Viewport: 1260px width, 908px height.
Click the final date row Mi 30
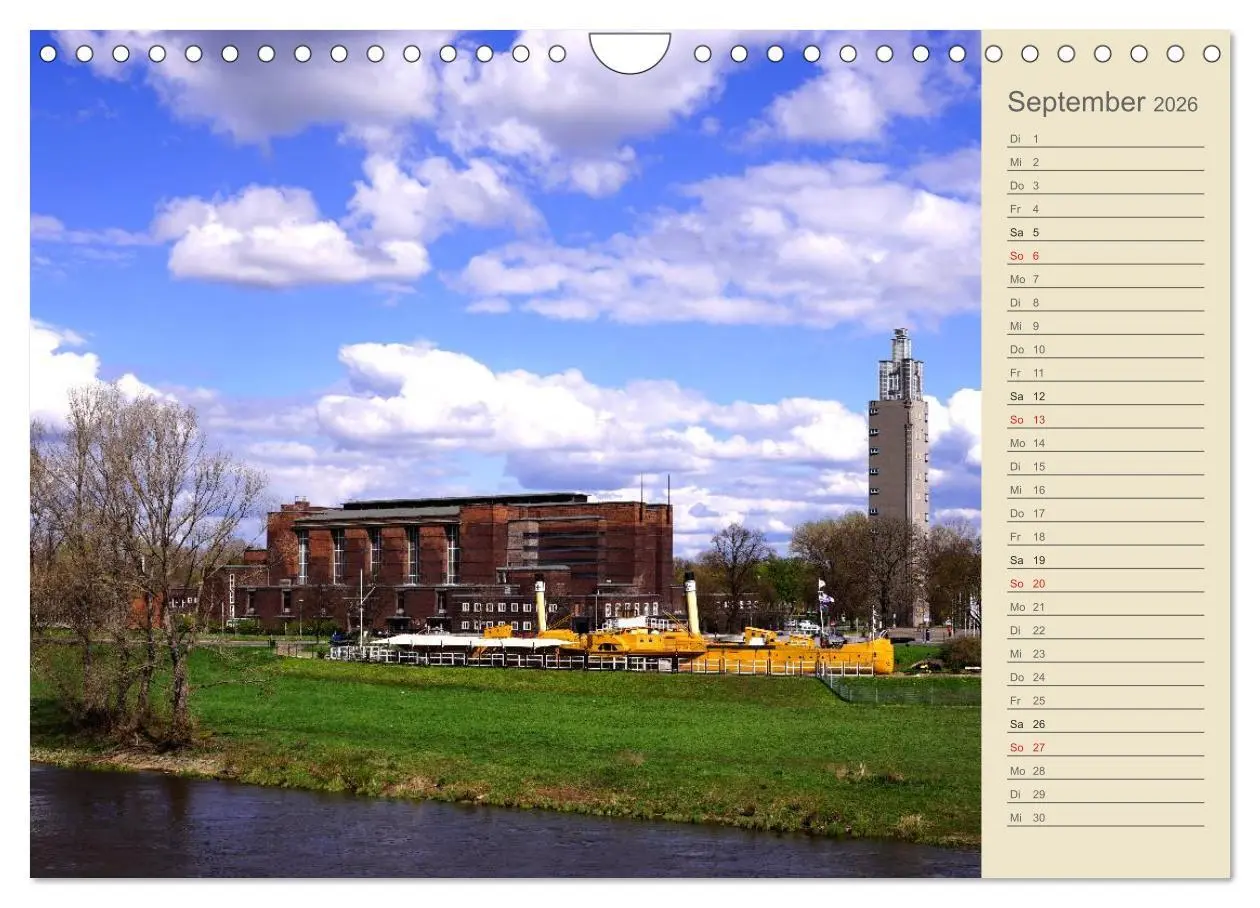pyautogui.click(x=1025, y=817)
